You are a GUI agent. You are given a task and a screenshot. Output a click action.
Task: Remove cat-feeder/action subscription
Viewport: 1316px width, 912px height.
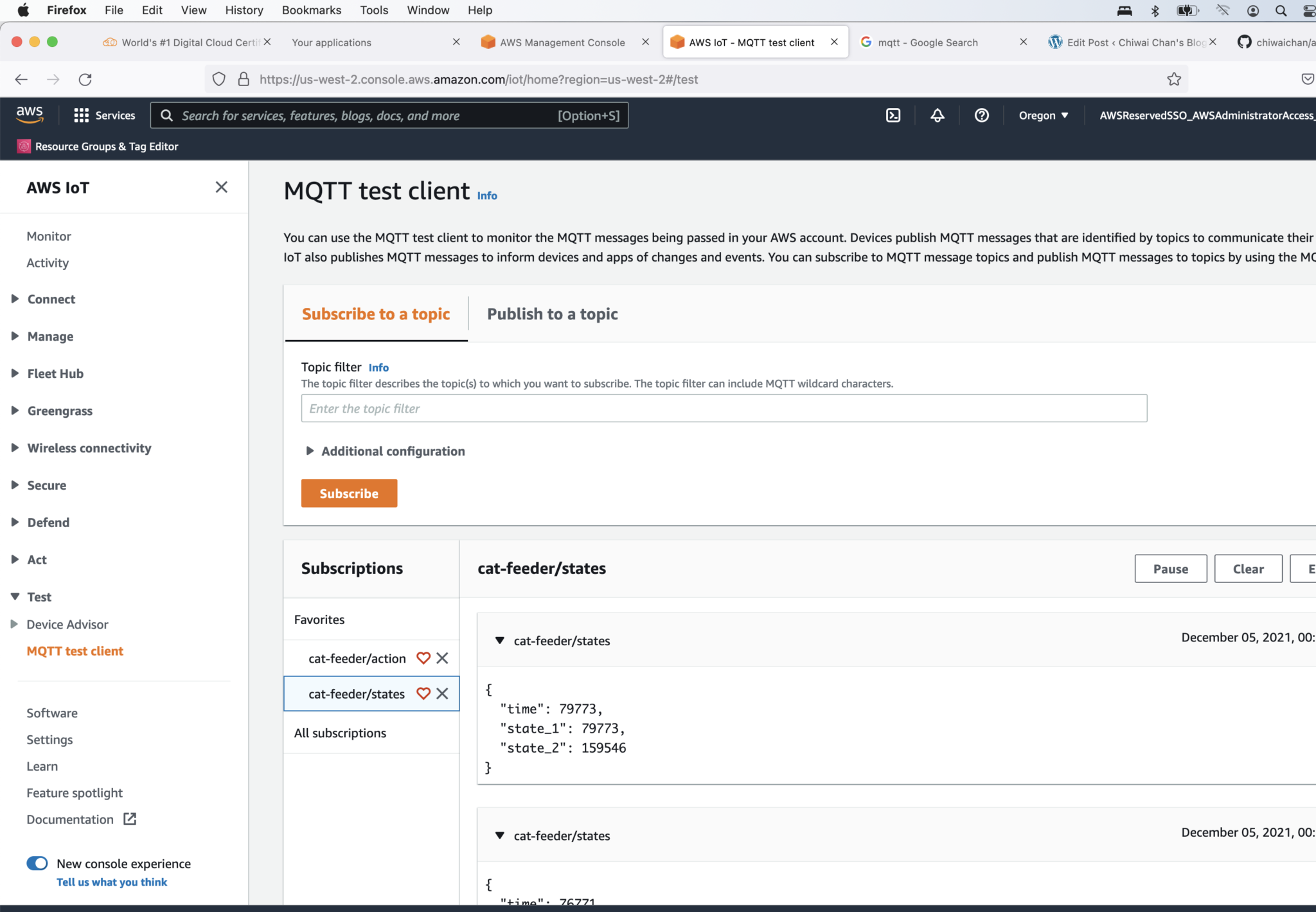442,658
